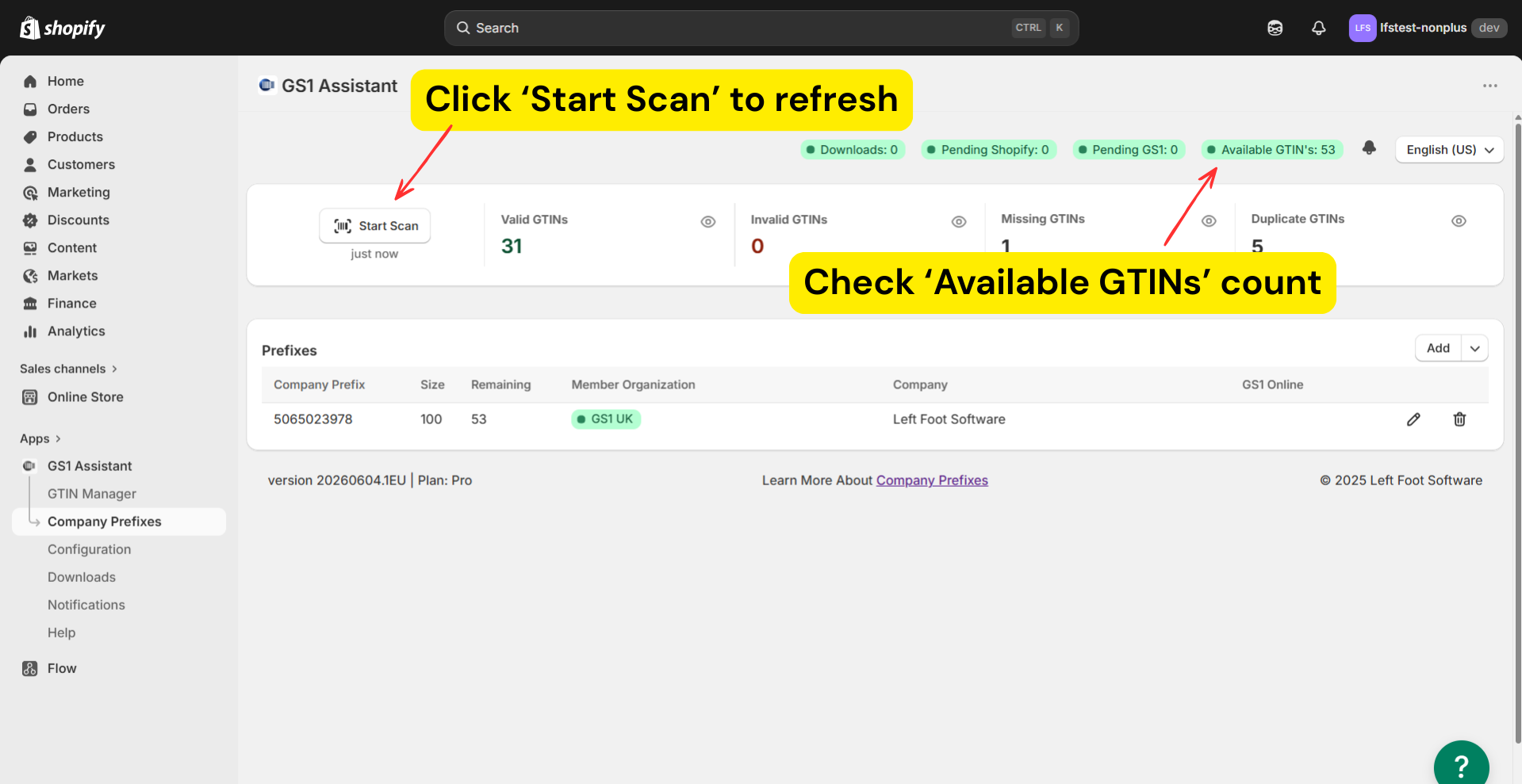Open Markets in the sidebar
The height and width of the screenshot is (784, 1522).
click(72, 275)
